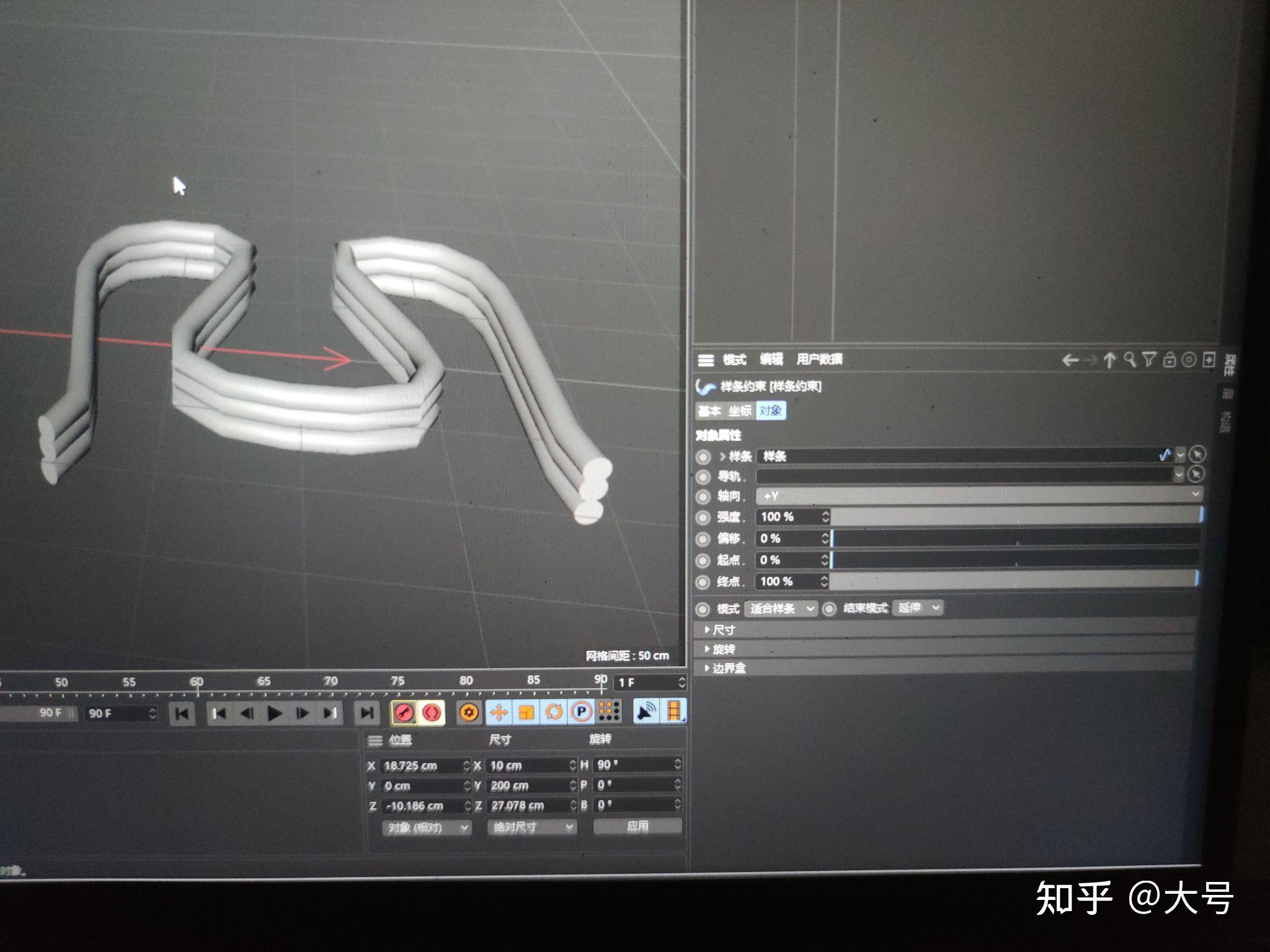Click the lock icon in the attribute manager header
Image resolution: width=1270 pixels, height=952 pixels.
click(x=1170, y=361)
